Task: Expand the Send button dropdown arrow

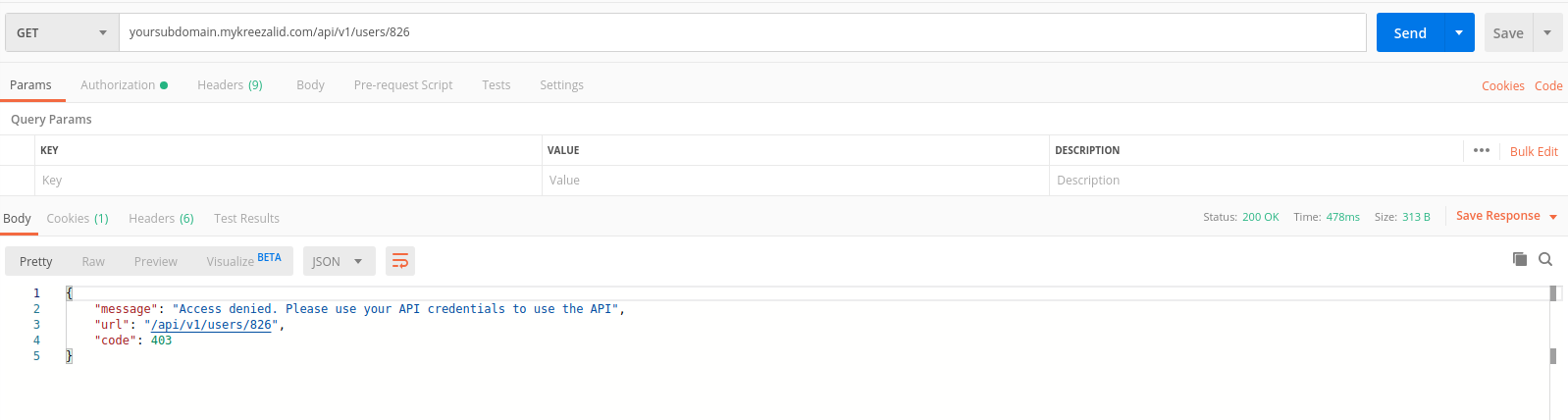Action: pos(1459,32)
